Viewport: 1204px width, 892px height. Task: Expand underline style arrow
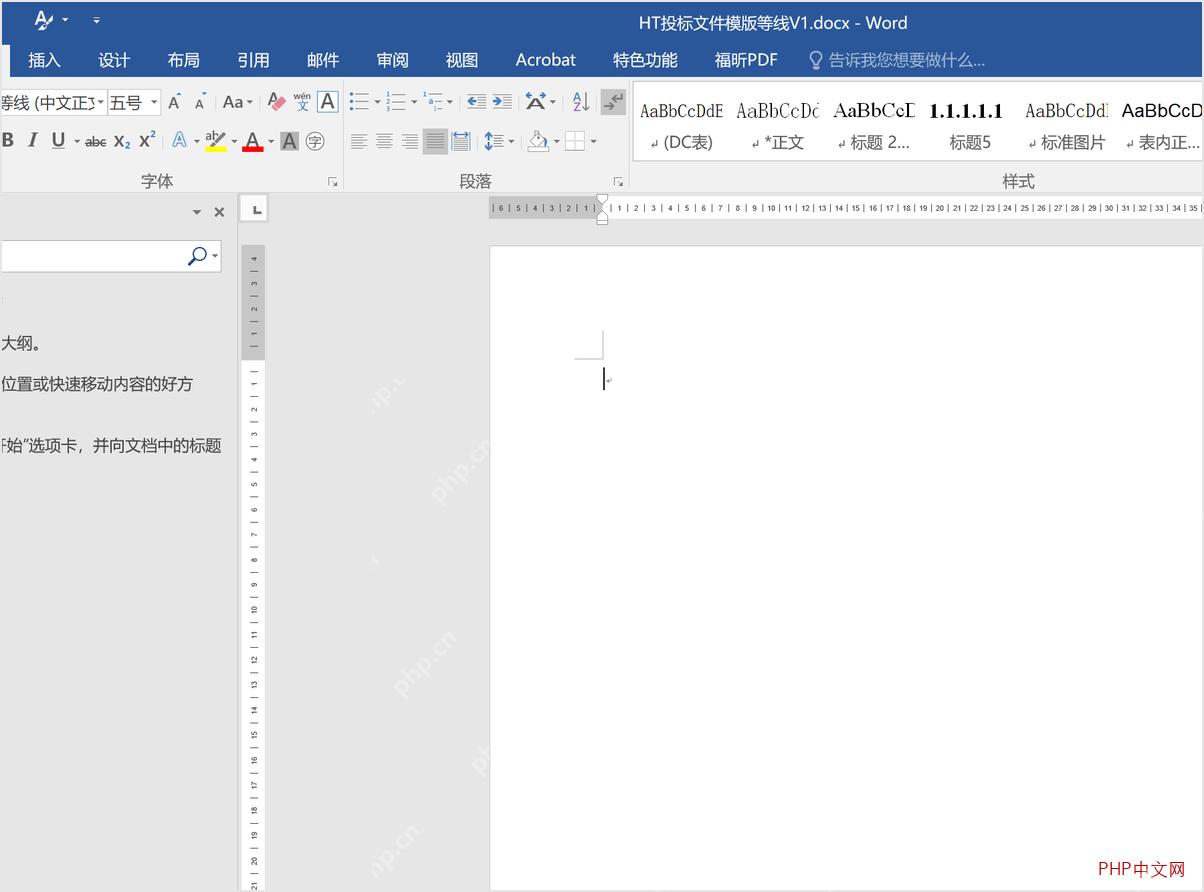(x=77, y=142)
